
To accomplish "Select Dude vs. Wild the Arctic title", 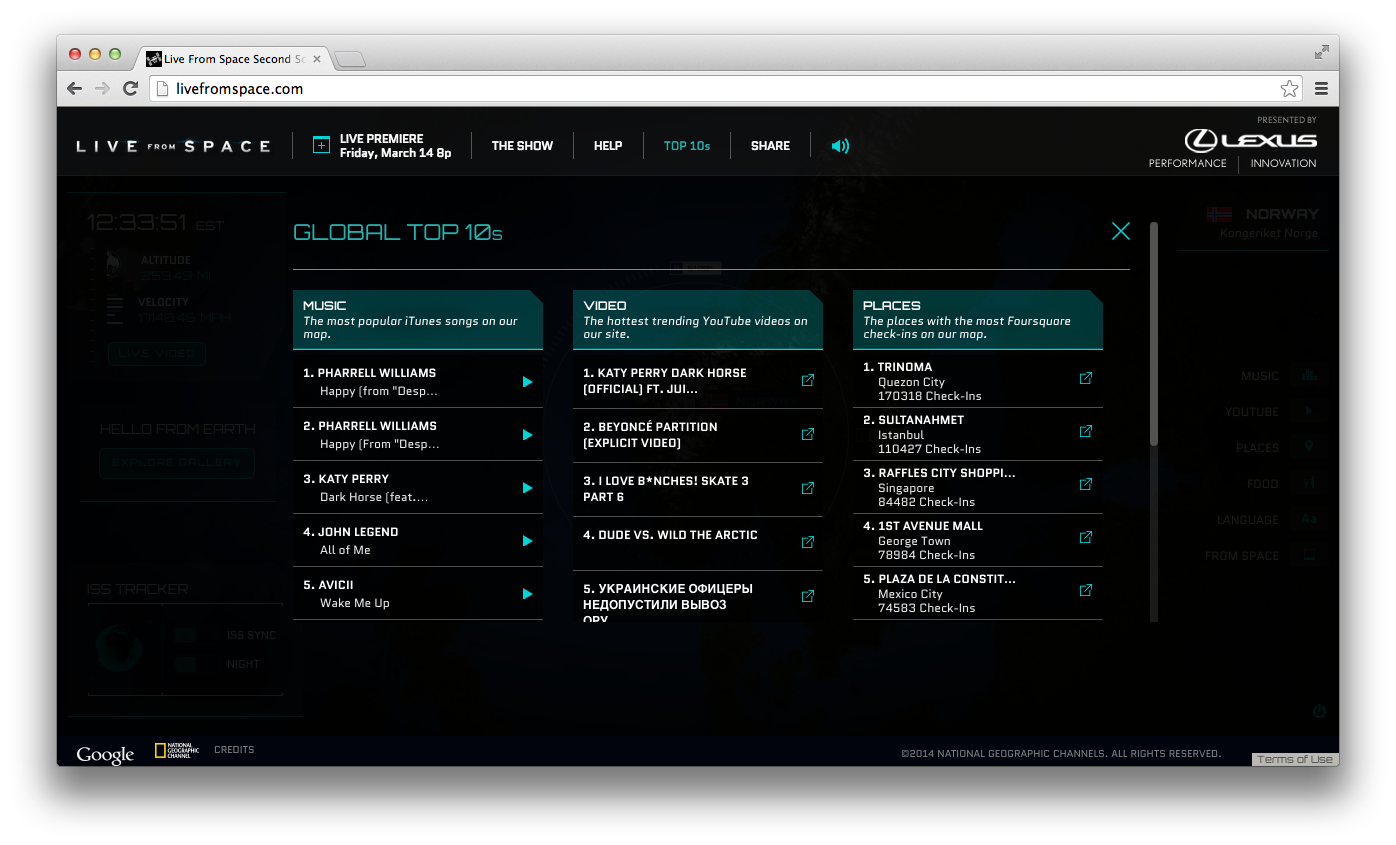I will 671,535.
